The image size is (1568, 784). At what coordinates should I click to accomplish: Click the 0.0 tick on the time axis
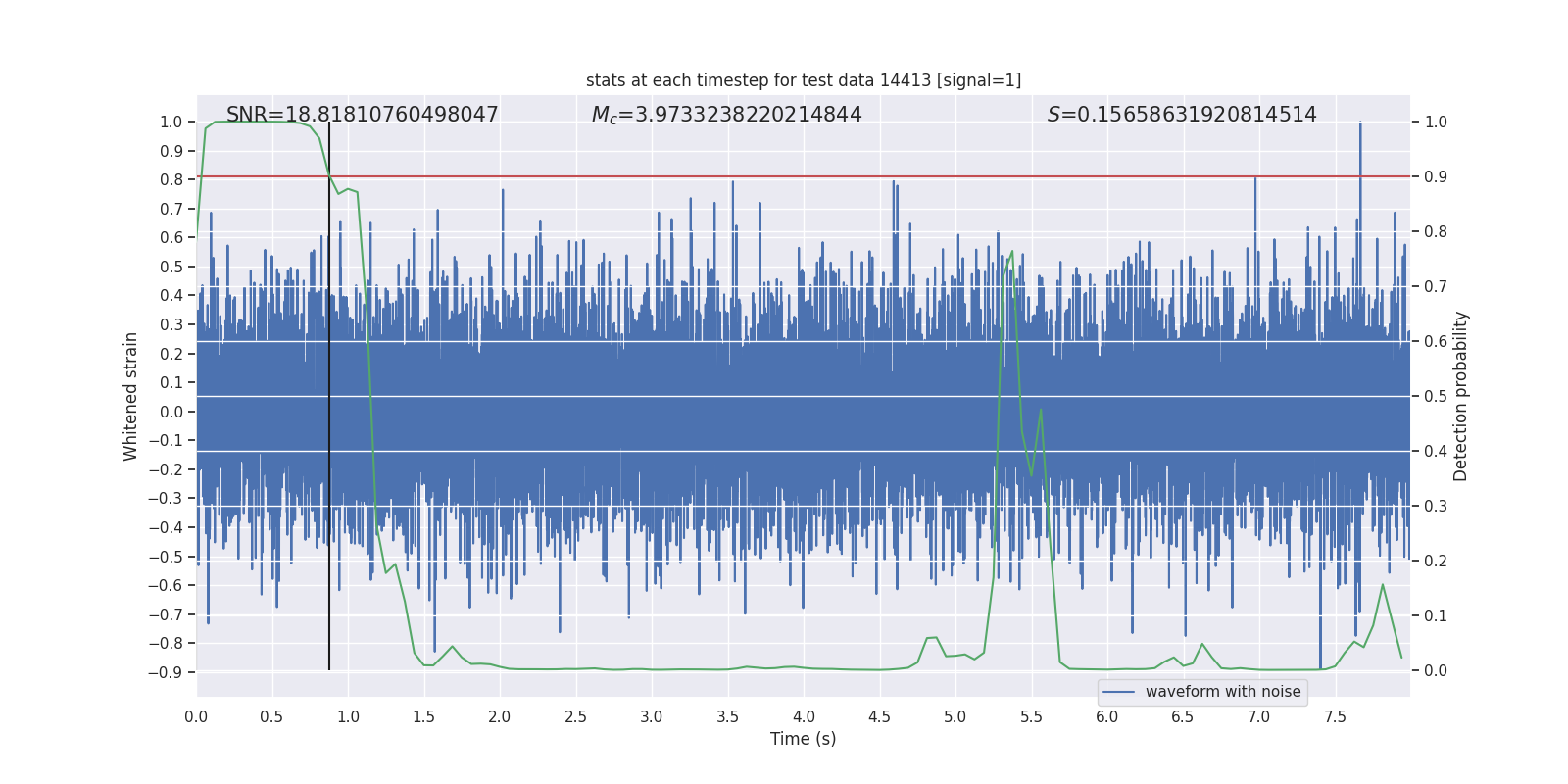coord(196,716)
